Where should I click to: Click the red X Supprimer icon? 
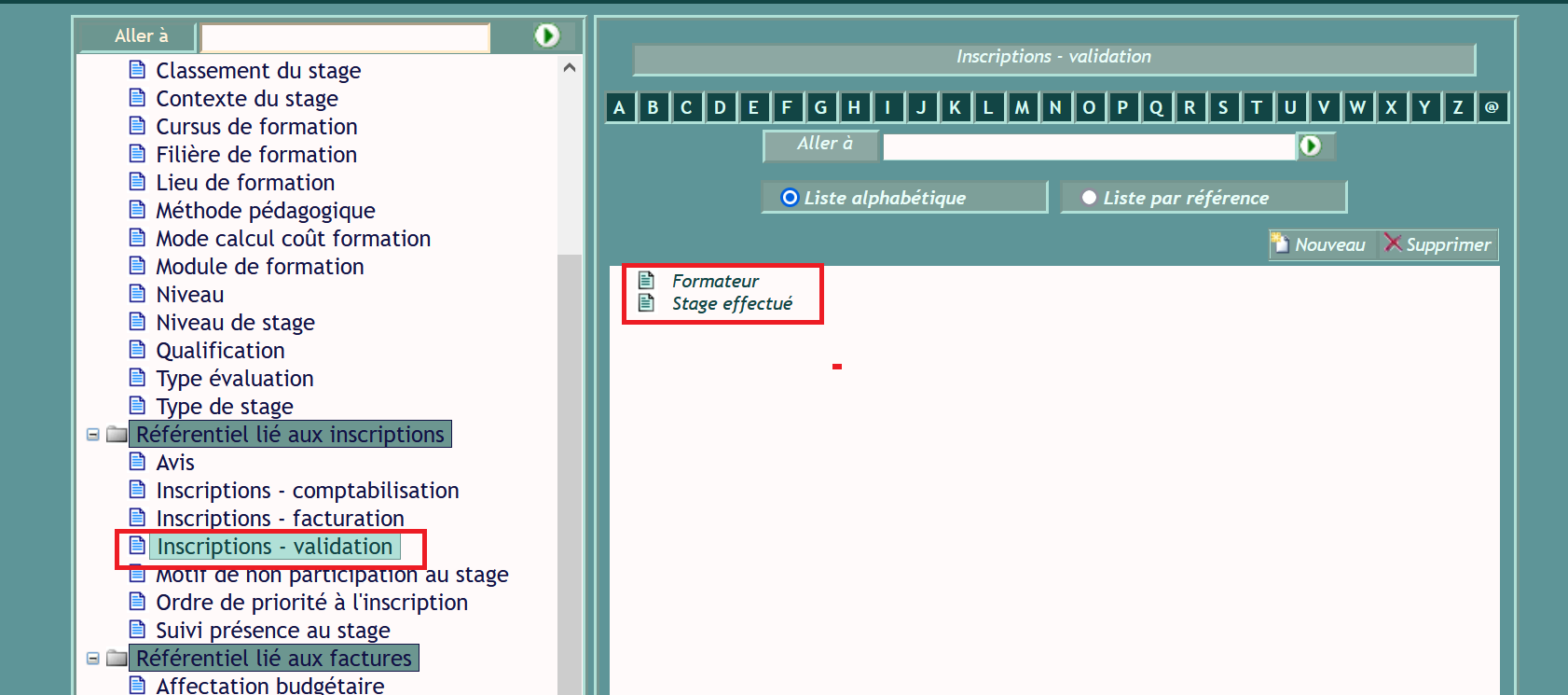[x=1393, y=243]
